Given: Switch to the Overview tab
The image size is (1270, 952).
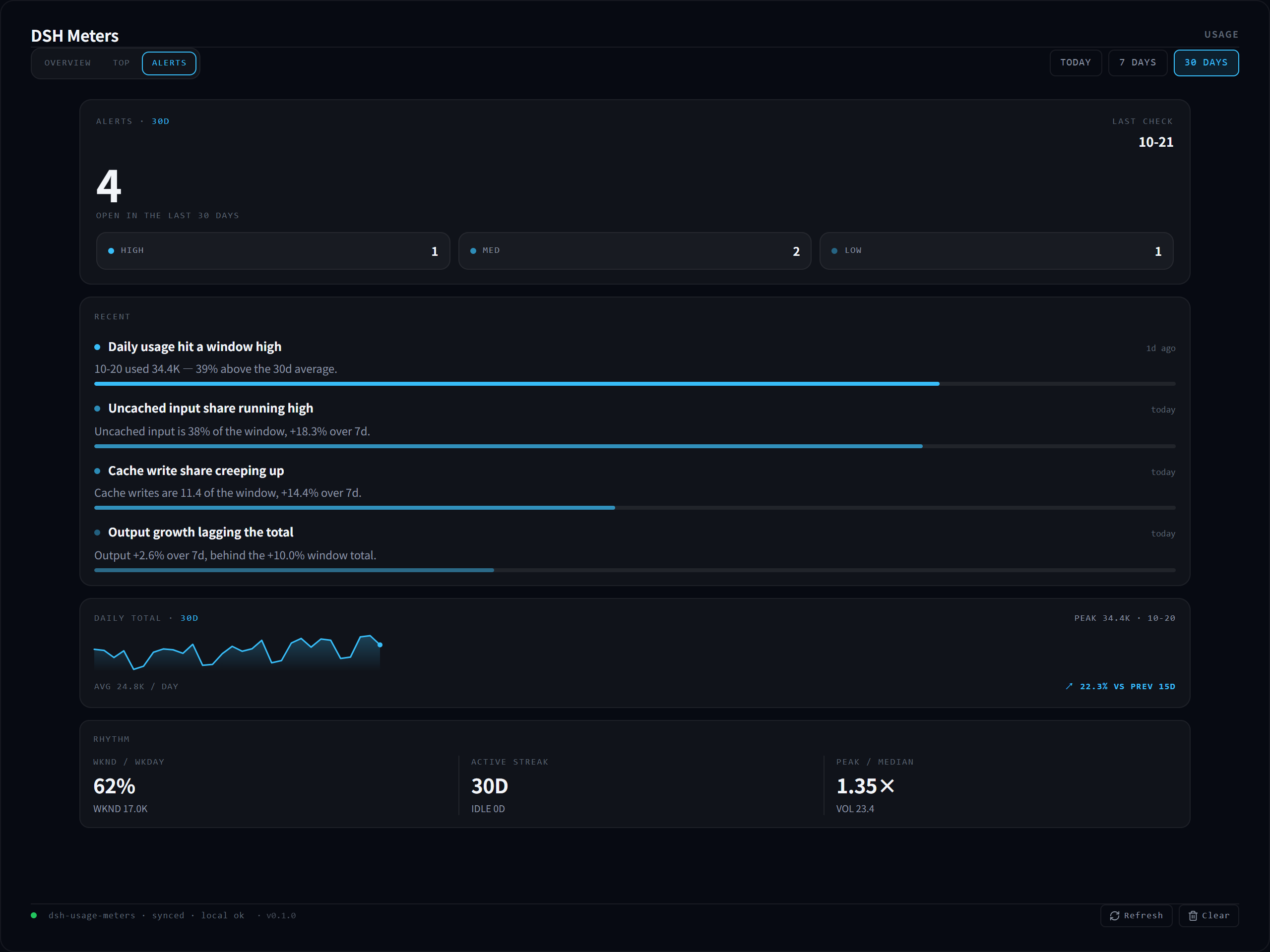Looking at the screenshot, I should [x=68, y=63].
